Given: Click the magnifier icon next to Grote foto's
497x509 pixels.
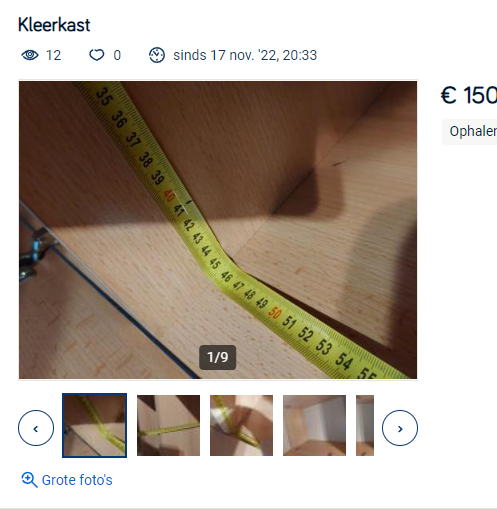Looking at the screenshot, I should [29, 480].
